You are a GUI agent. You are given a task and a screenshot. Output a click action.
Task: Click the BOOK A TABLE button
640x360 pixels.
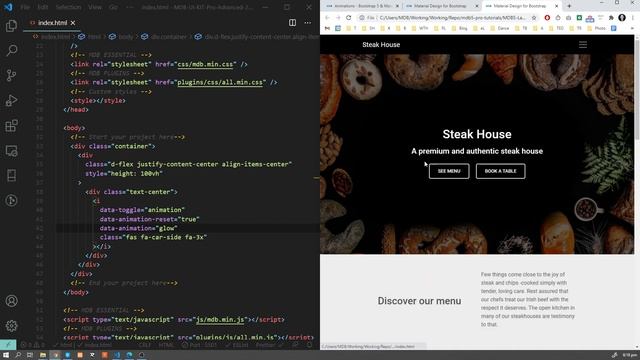pos(500,171)
